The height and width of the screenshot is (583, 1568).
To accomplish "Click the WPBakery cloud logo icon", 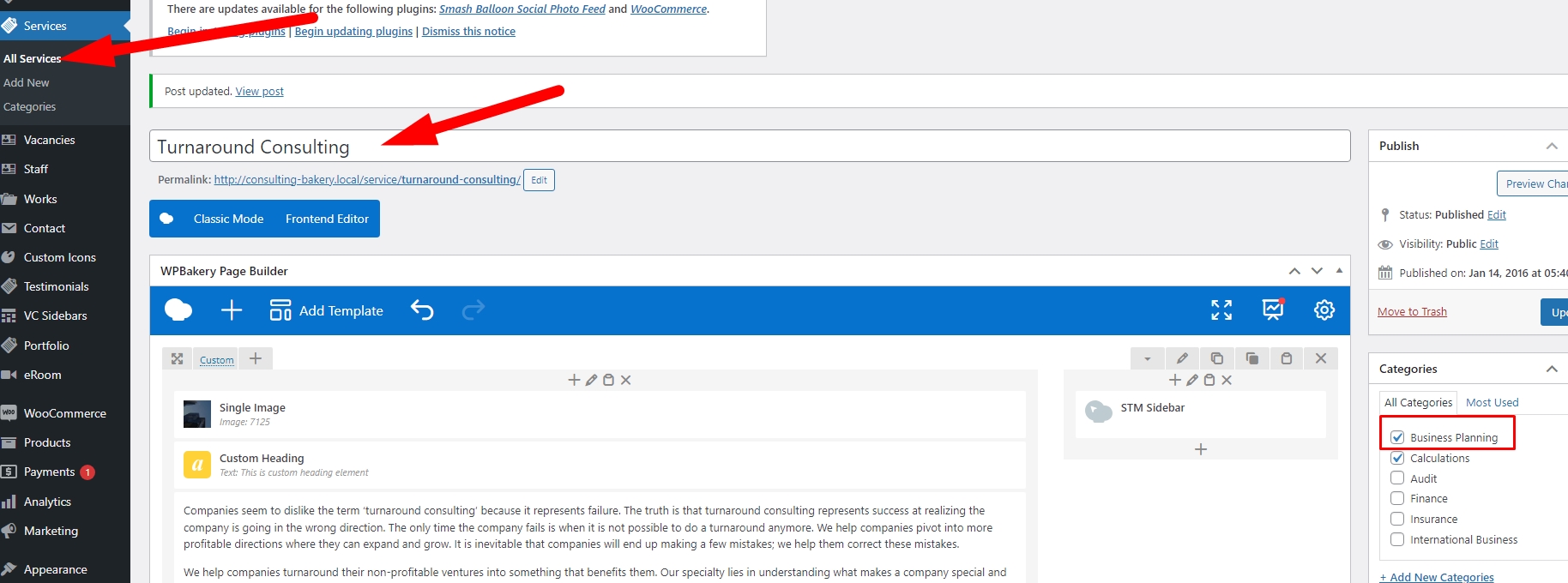I will click(178, 310).
